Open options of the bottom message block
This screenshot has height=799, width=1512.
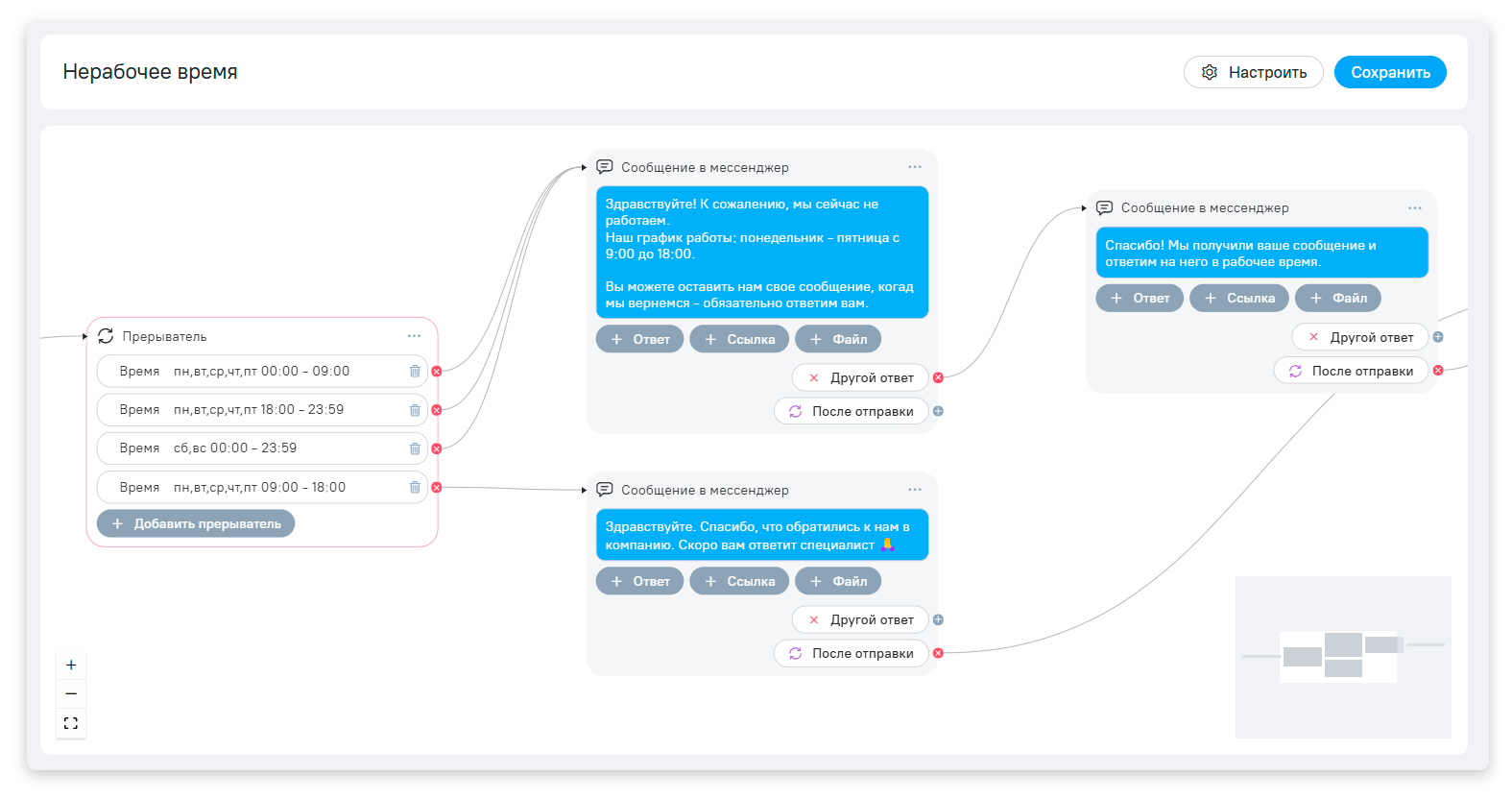[x=914, y=490]
